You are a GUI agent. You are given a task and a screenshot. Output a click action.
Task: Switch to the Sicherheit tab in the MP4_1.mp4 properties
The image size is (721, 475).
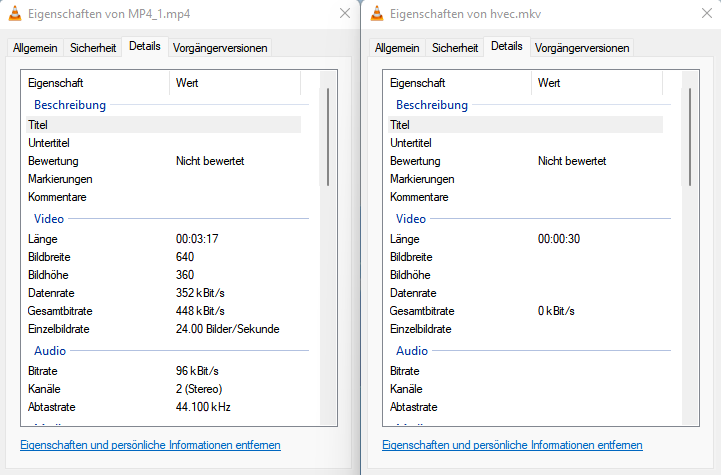click(92, 47)
